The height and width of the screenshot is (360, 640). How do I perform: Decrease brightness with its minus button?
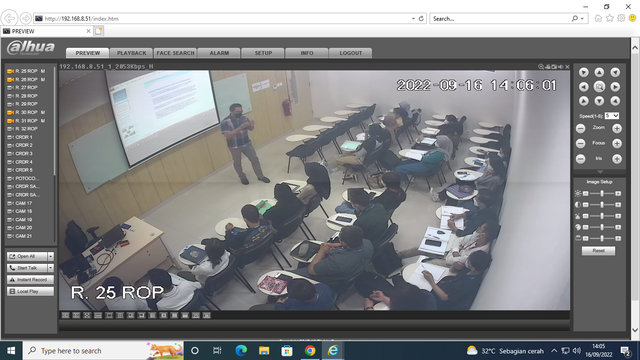click(x=585, y=193)
